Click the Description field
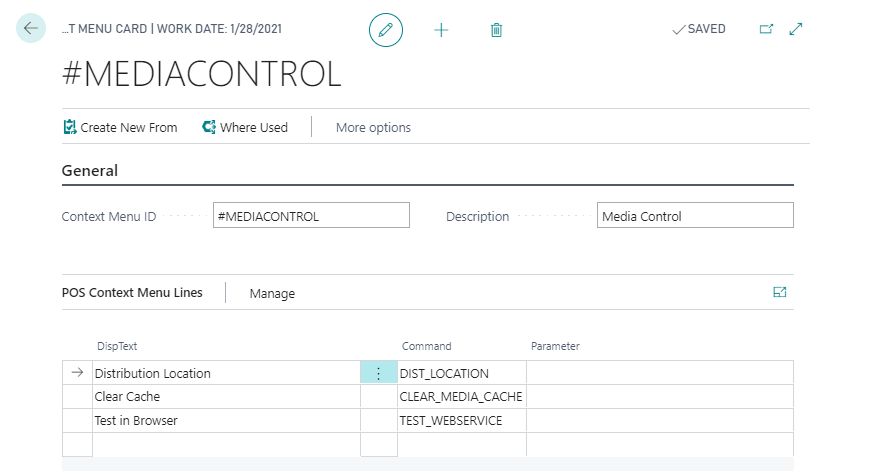The width and height of the screenshot is (872, 471). [x=695, y=216]
